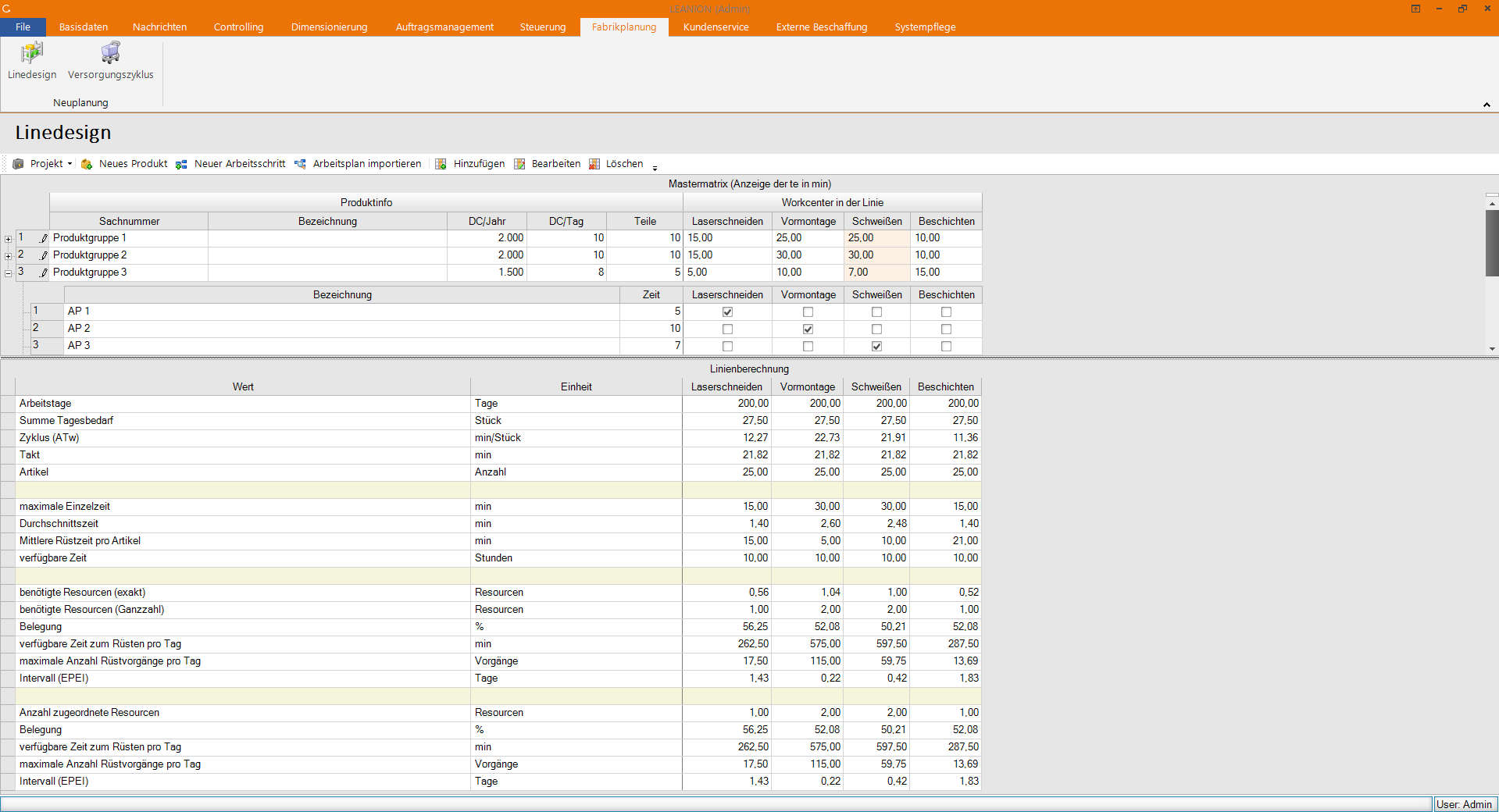Screen dimensions: 1499x812
Task: Uncheck Schweißen for AP 3
Action: coord(876,347)
